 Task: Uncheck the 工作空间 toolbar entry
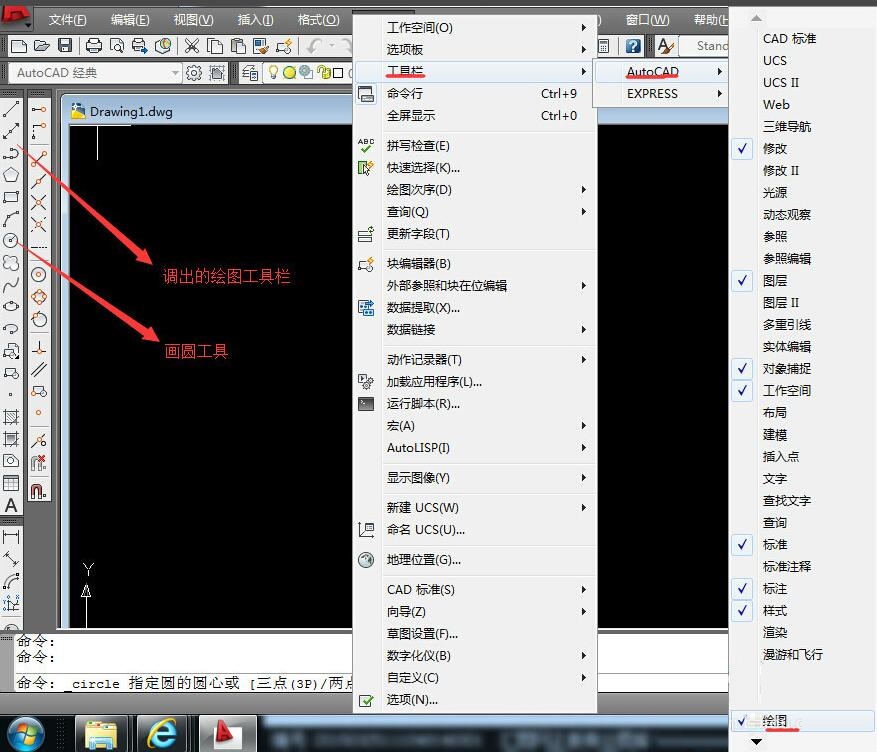[x=786, y=390]
